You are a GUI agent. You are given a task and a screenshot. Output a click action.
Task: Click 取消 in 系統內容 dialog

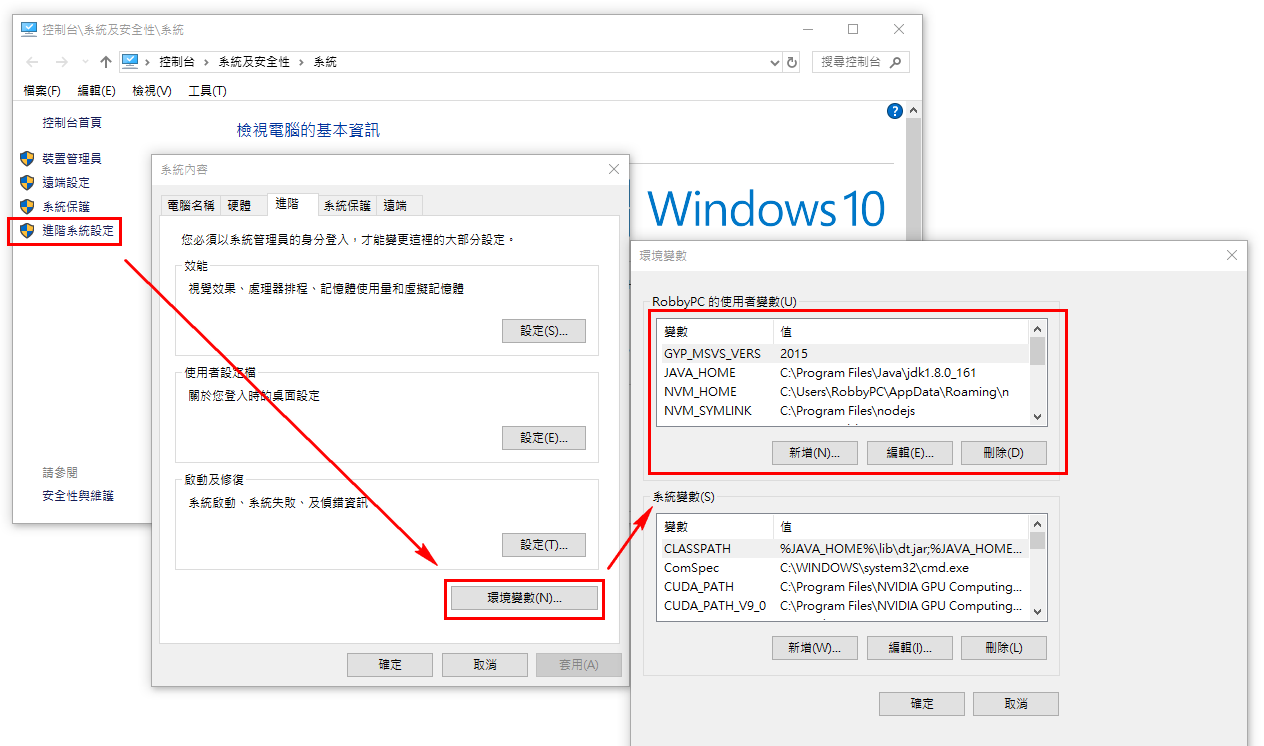(485, 665)
